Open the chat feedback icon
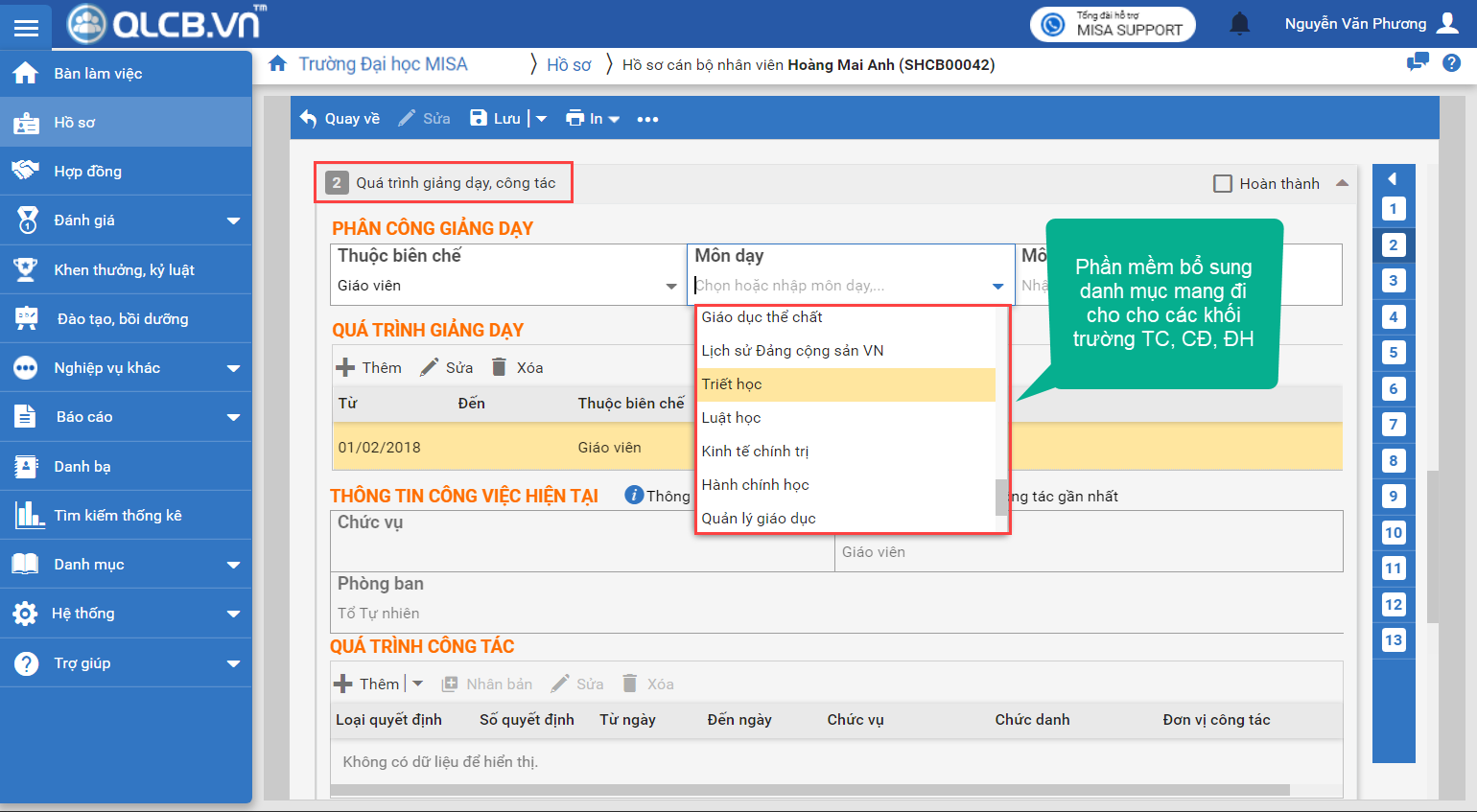Image resolution: width=1477 pixels, height=812 pixels. 1417,63
